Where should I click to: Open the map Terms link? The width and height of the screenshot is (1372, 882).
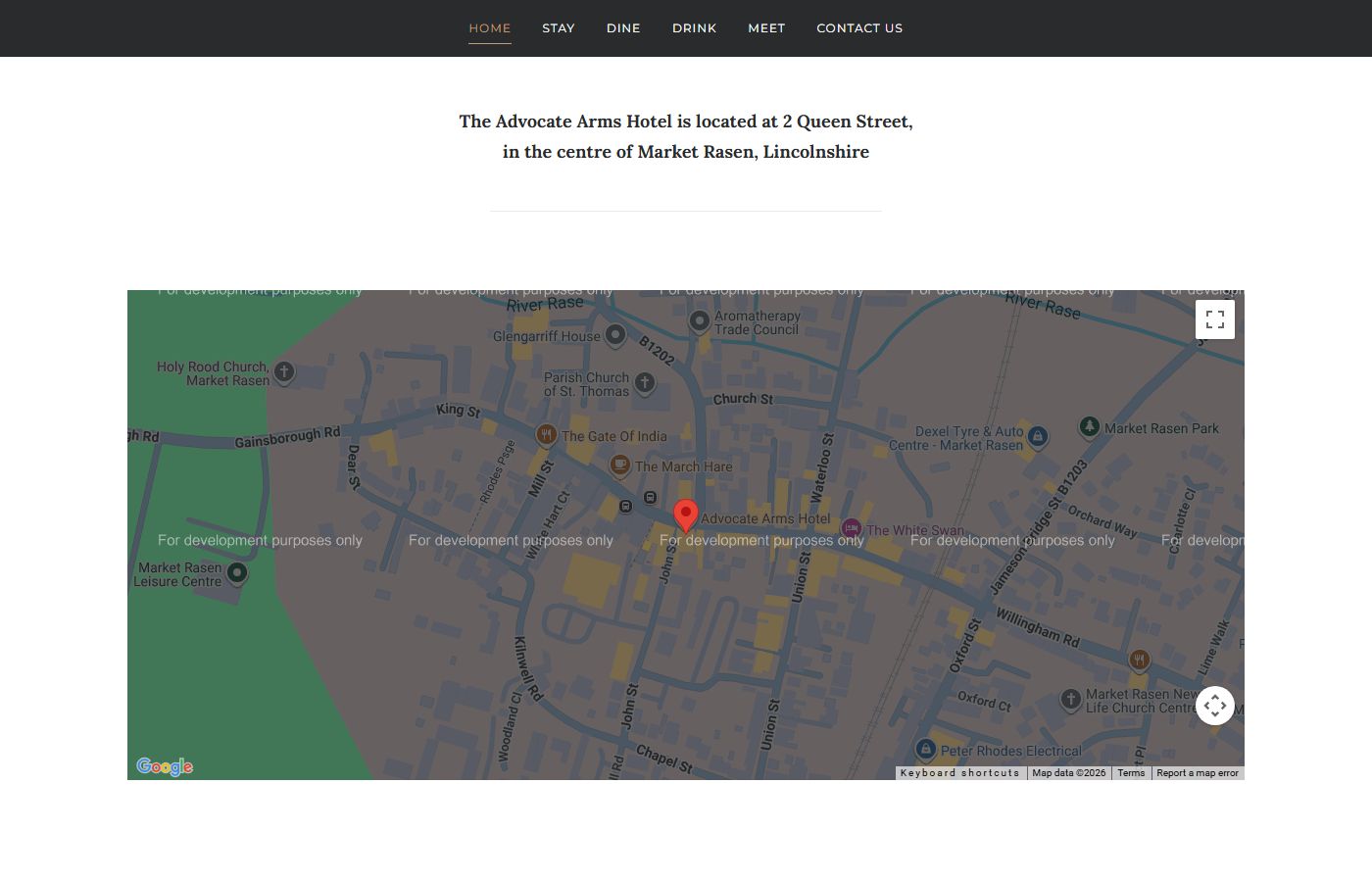1131,773
